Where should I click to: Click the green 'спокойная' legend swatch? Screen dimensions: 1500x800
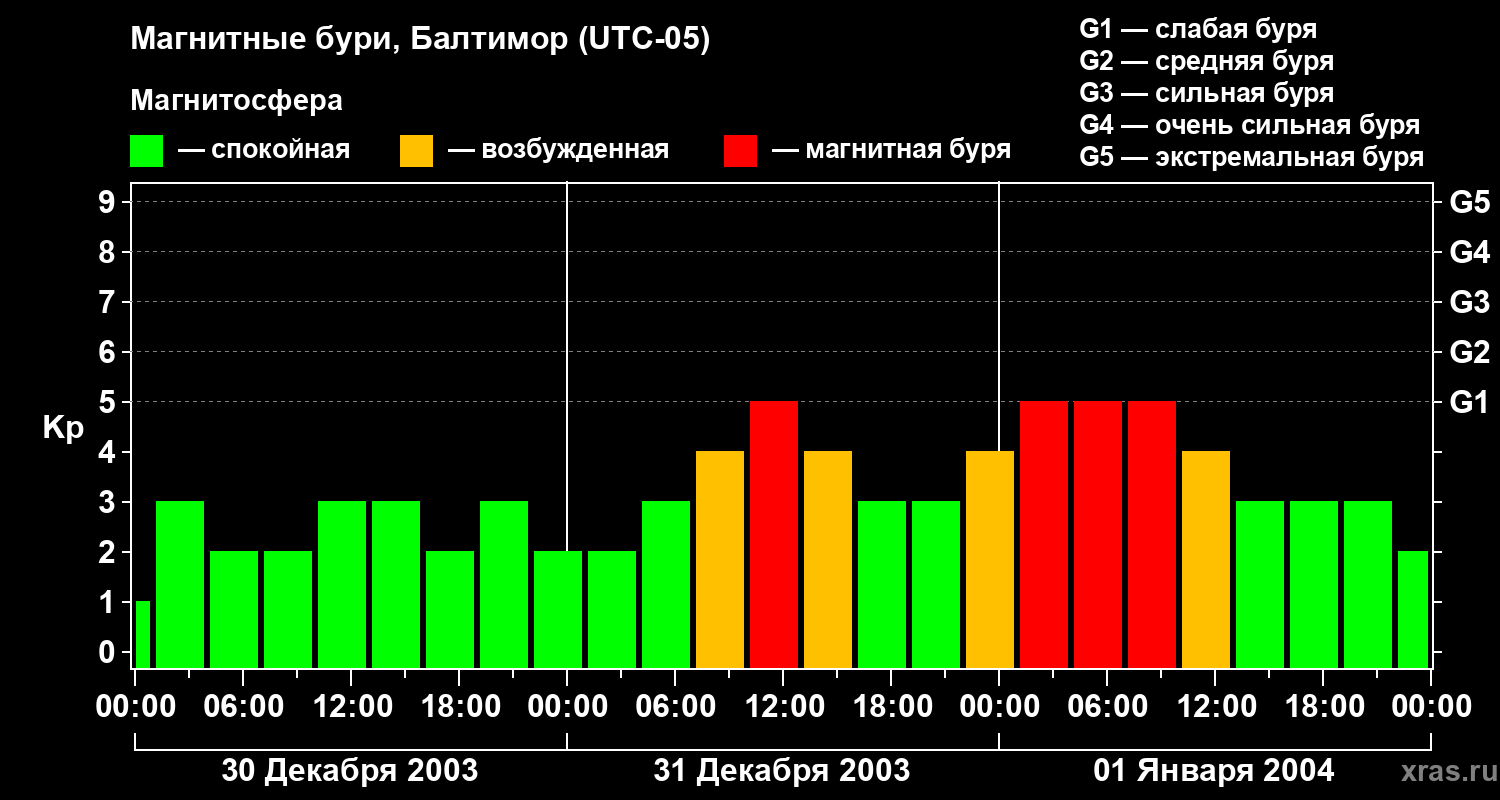coord(146,151)
